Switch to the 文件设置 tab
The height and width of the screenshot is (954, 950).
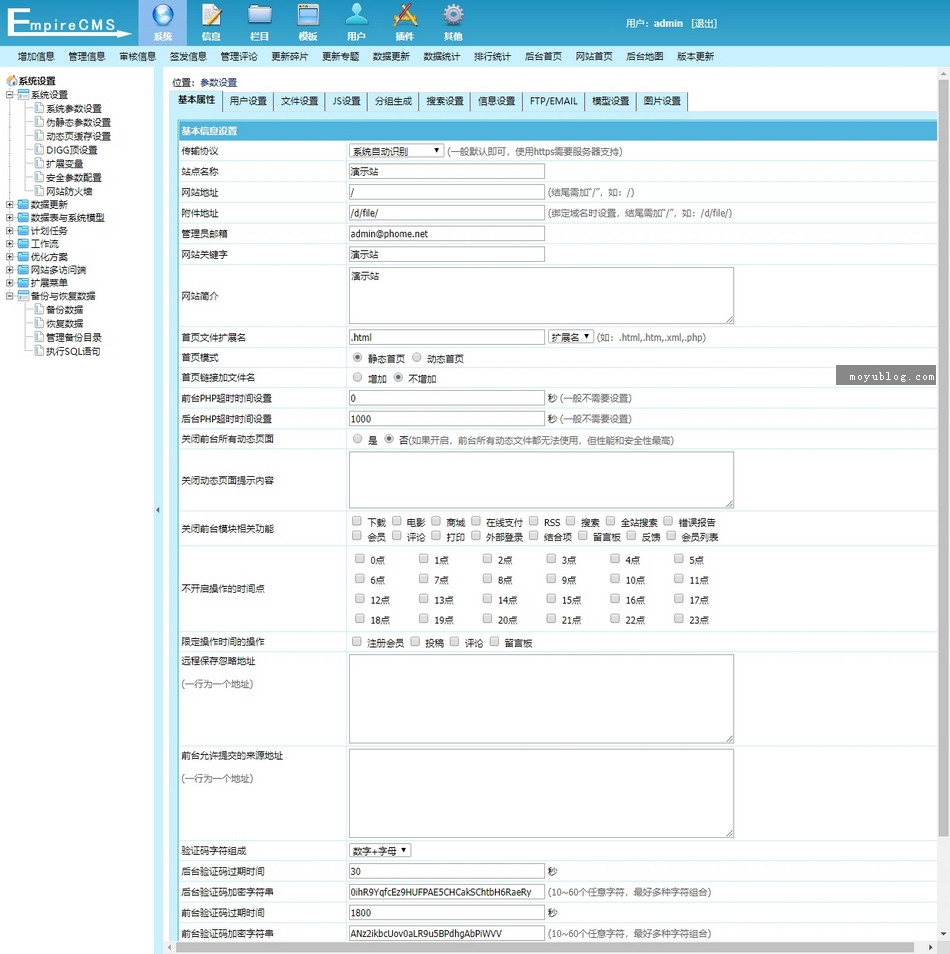point(299,101)
